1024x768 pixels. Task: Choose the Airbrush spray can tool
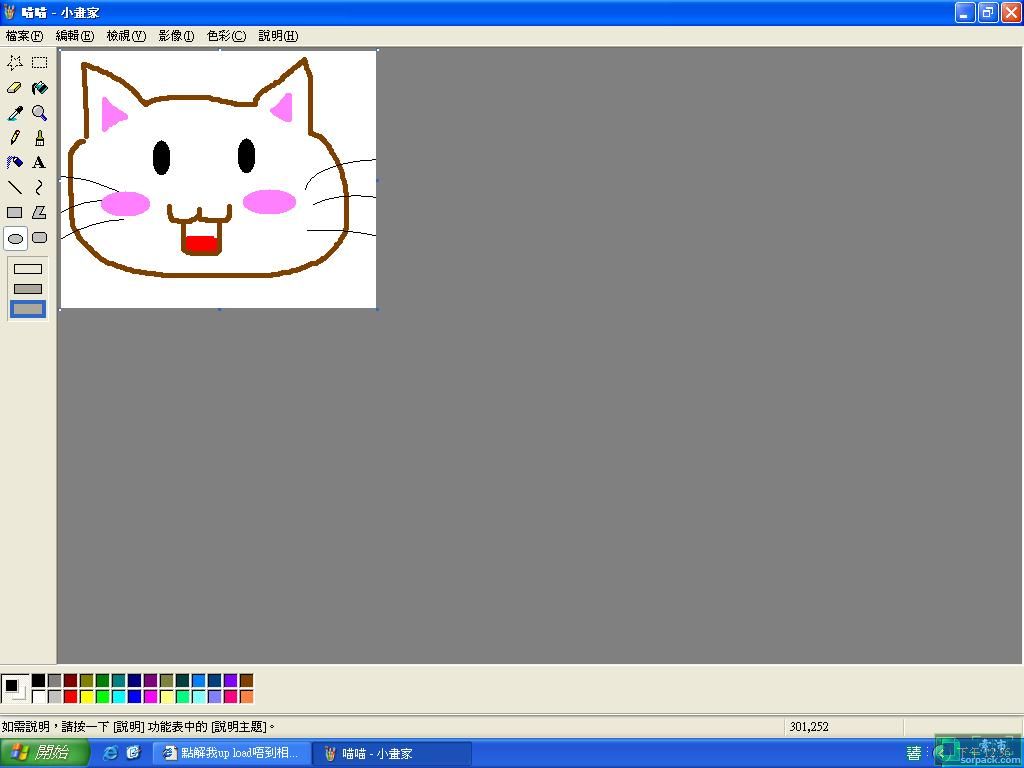[15, 162]
